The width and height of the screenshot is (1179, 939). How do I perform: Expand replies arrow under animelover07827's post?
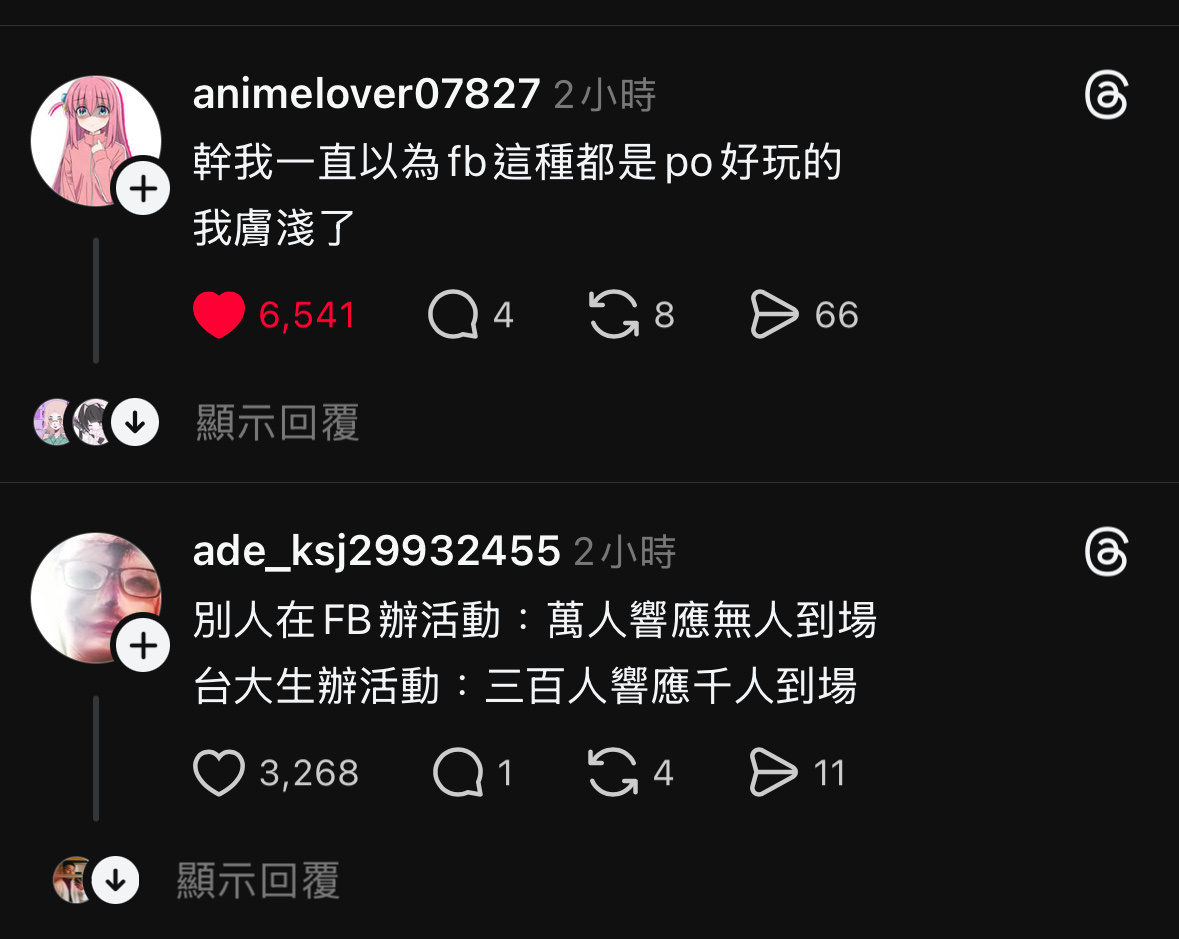135,423
